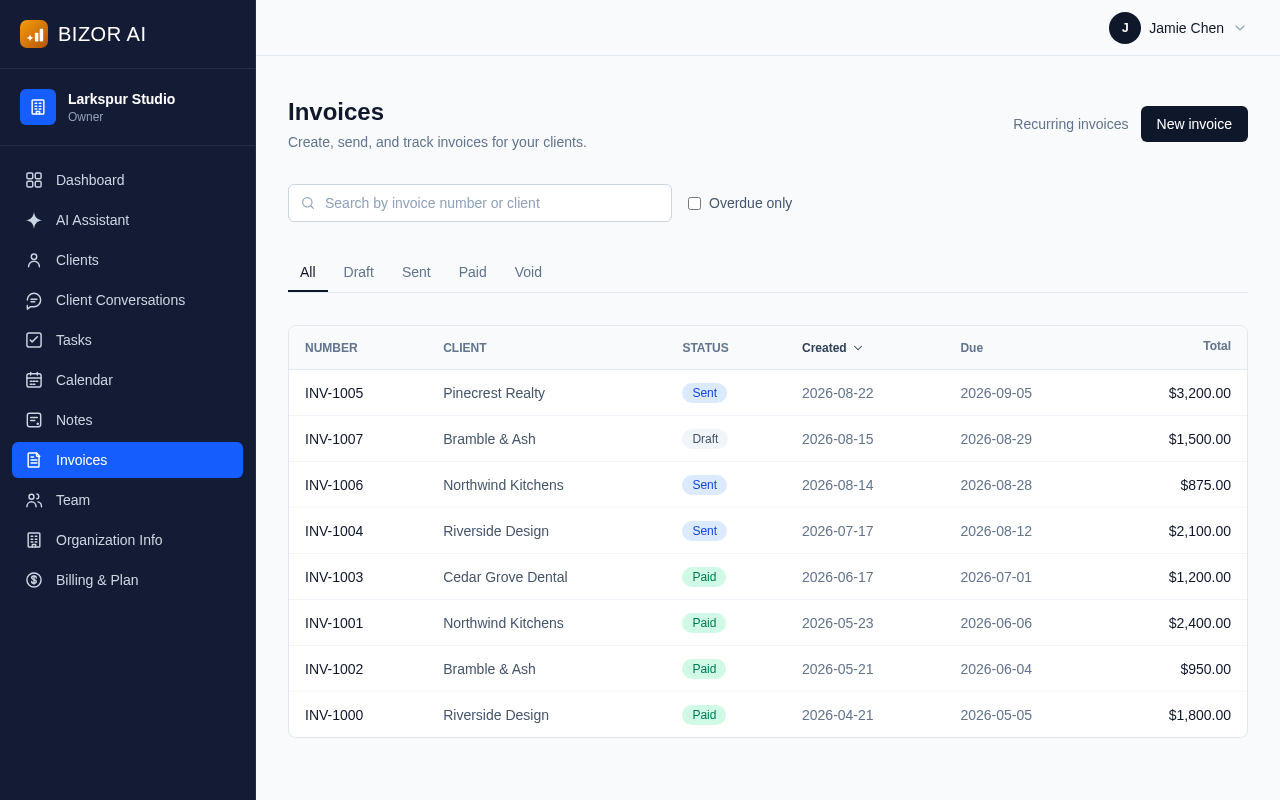Open invoice INV-1005
1280x800 pixels.
coord(334,393)
